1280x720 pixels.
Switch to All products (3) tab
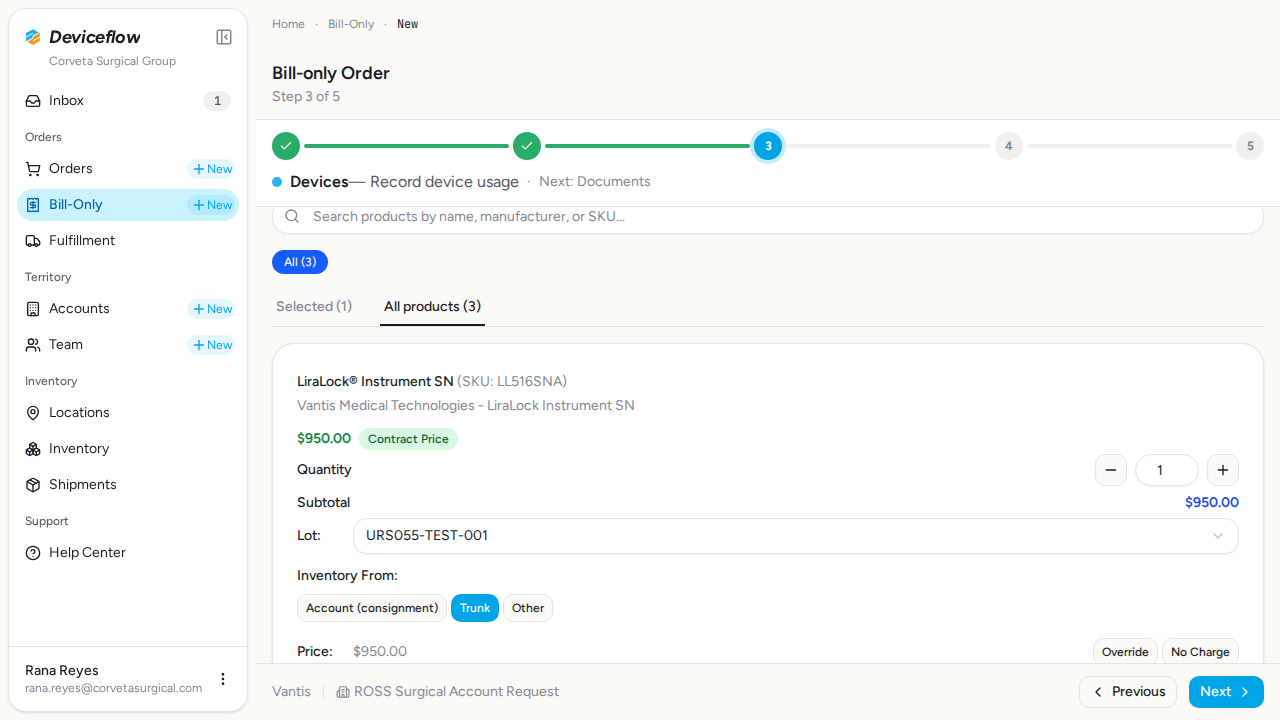click(432, 307)
